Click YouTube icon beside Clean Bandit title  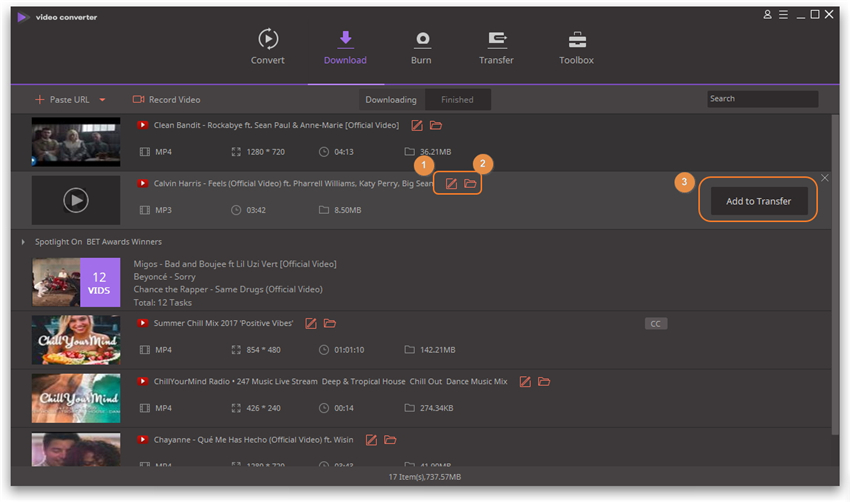pyautogui.click(x=143, y=125)
